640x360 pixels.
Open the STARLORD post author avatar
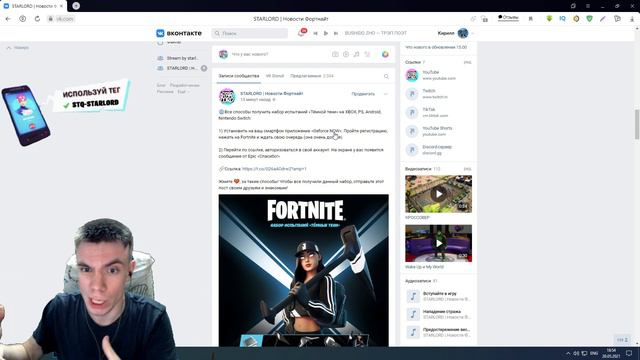point(227,96)
